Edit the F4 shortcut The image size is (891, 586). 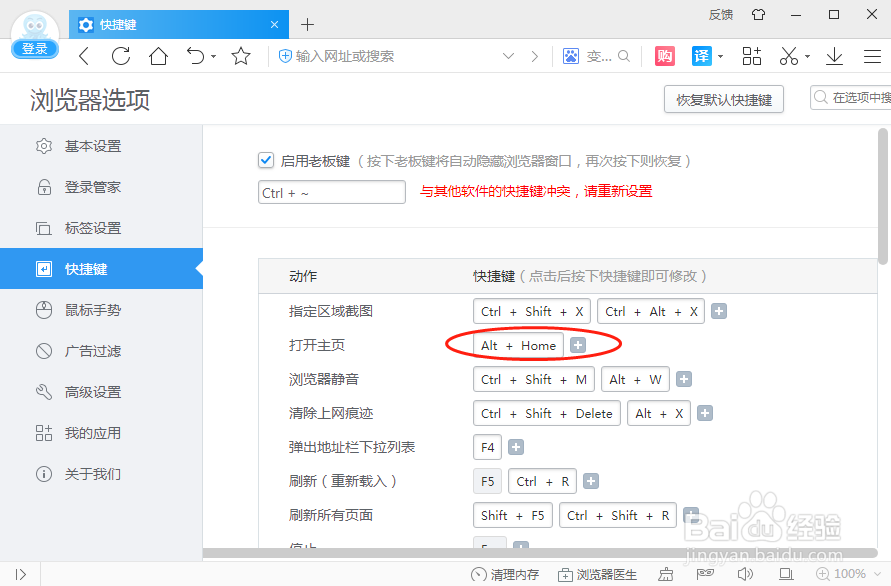488,447
